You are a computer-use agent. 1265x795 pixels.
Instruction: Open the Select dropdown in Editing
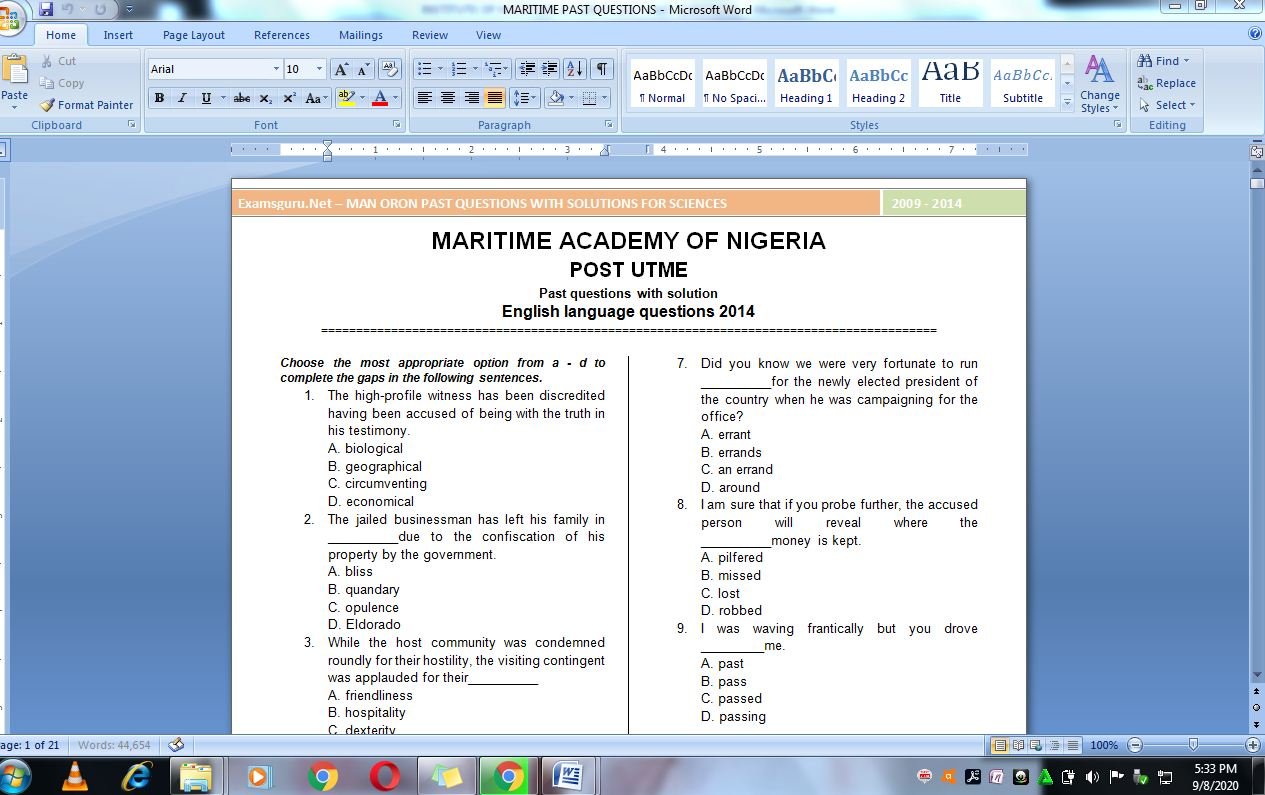[x=1166, y=105]
